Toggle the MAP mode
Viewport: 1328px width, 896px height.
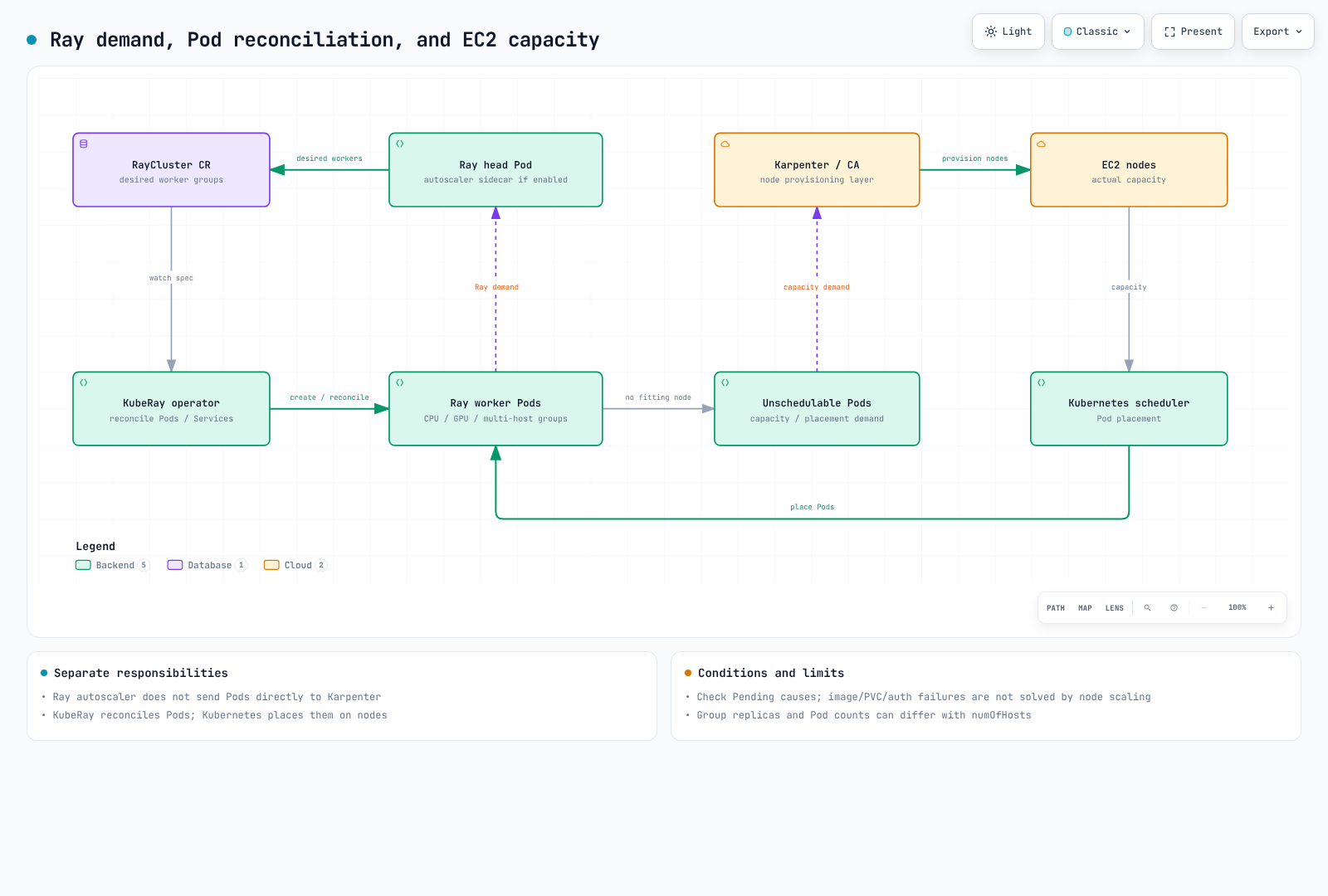[x=1085, y=608]
